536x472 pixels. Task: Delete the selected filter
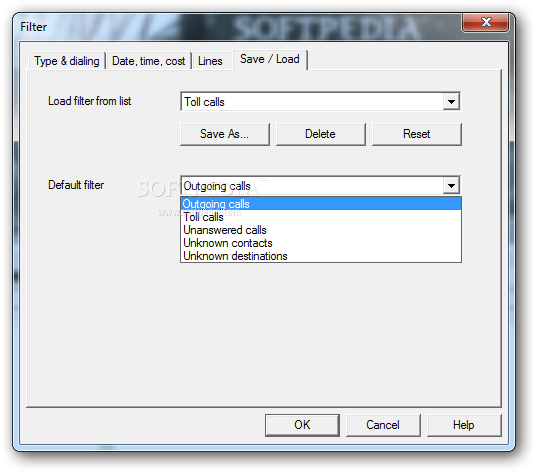point(320,134)
